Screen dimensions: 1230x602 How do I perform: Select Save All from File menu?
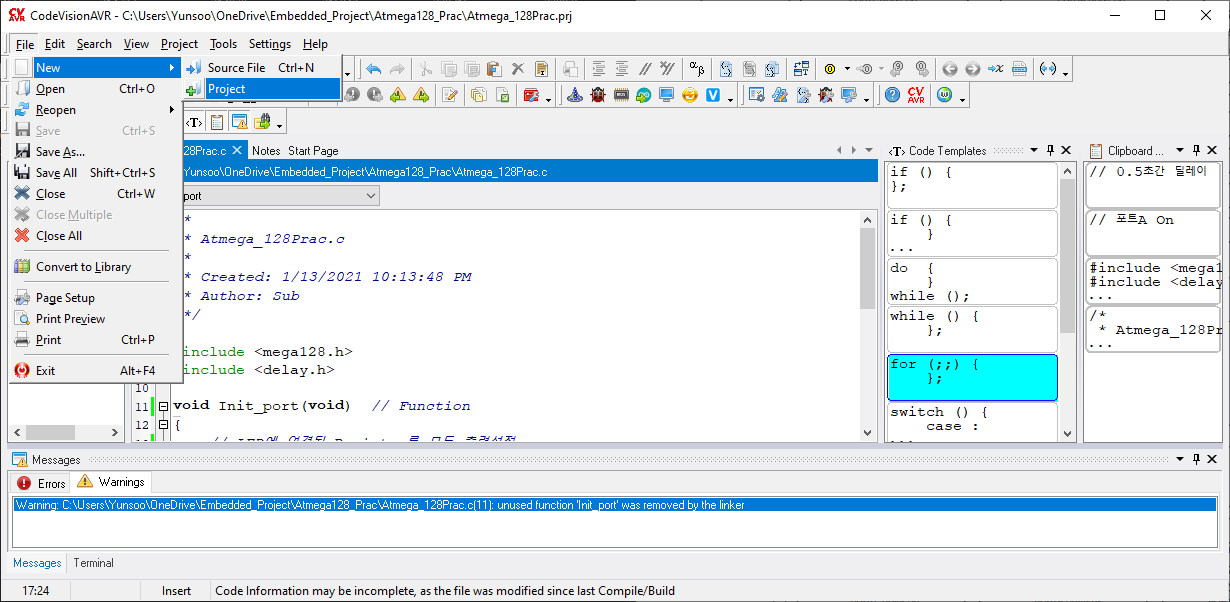click(96, 173)
